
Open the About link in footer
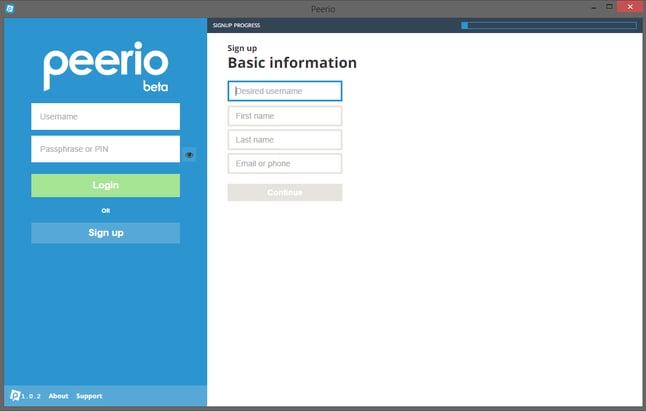click(x=58, y=396)
